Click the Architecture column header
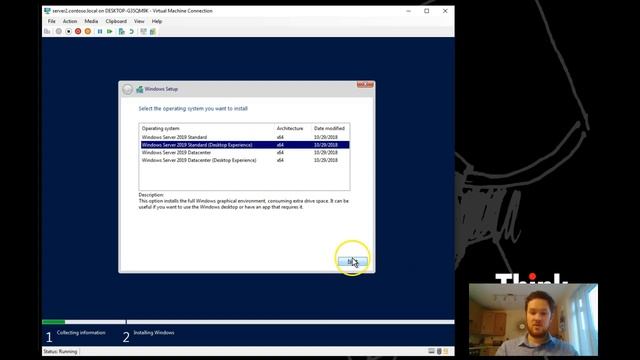640x360 pixels. coord(290,129)
